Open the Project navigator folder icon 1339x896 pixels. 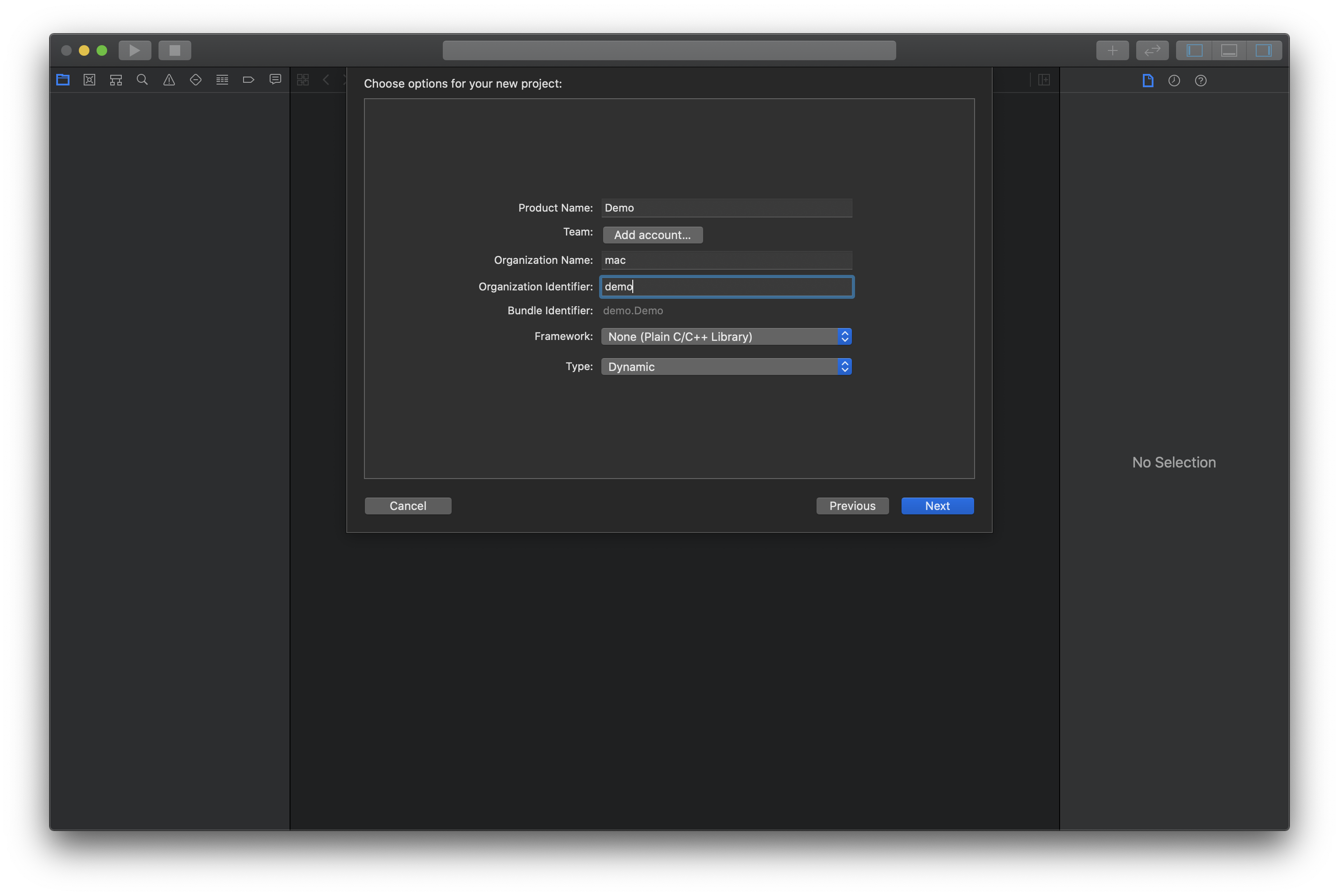point(63,80)
